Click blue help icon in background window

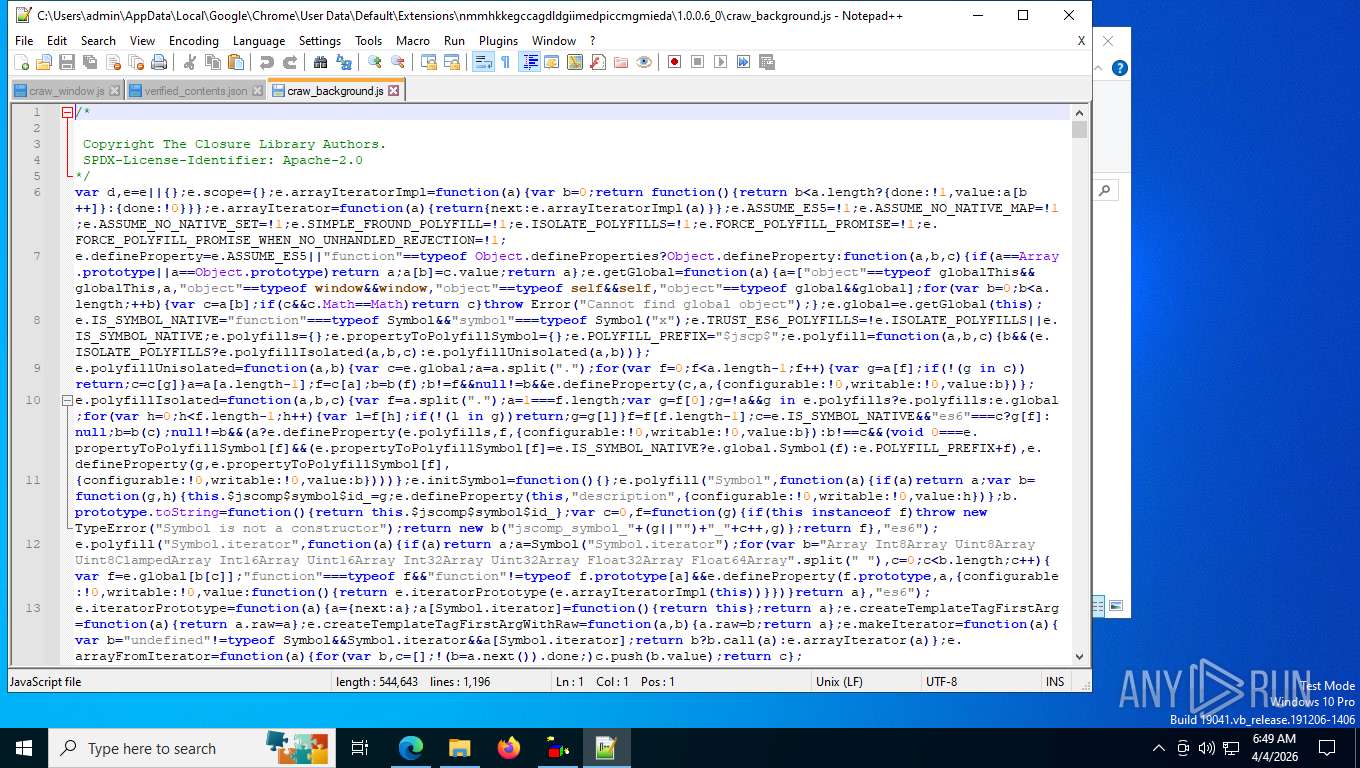pos(1120,68)
